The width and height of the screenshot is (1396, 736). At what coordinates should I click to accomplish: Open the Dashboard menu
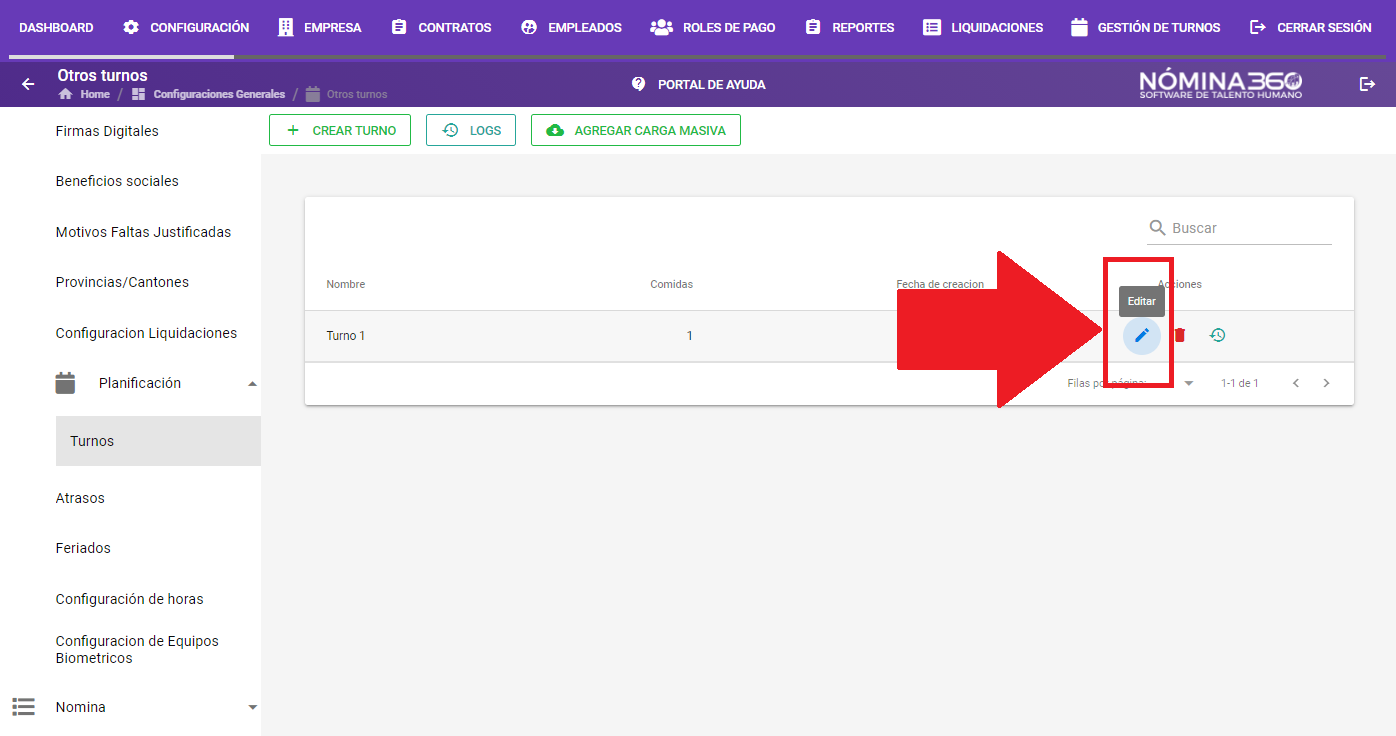[56, 28]
